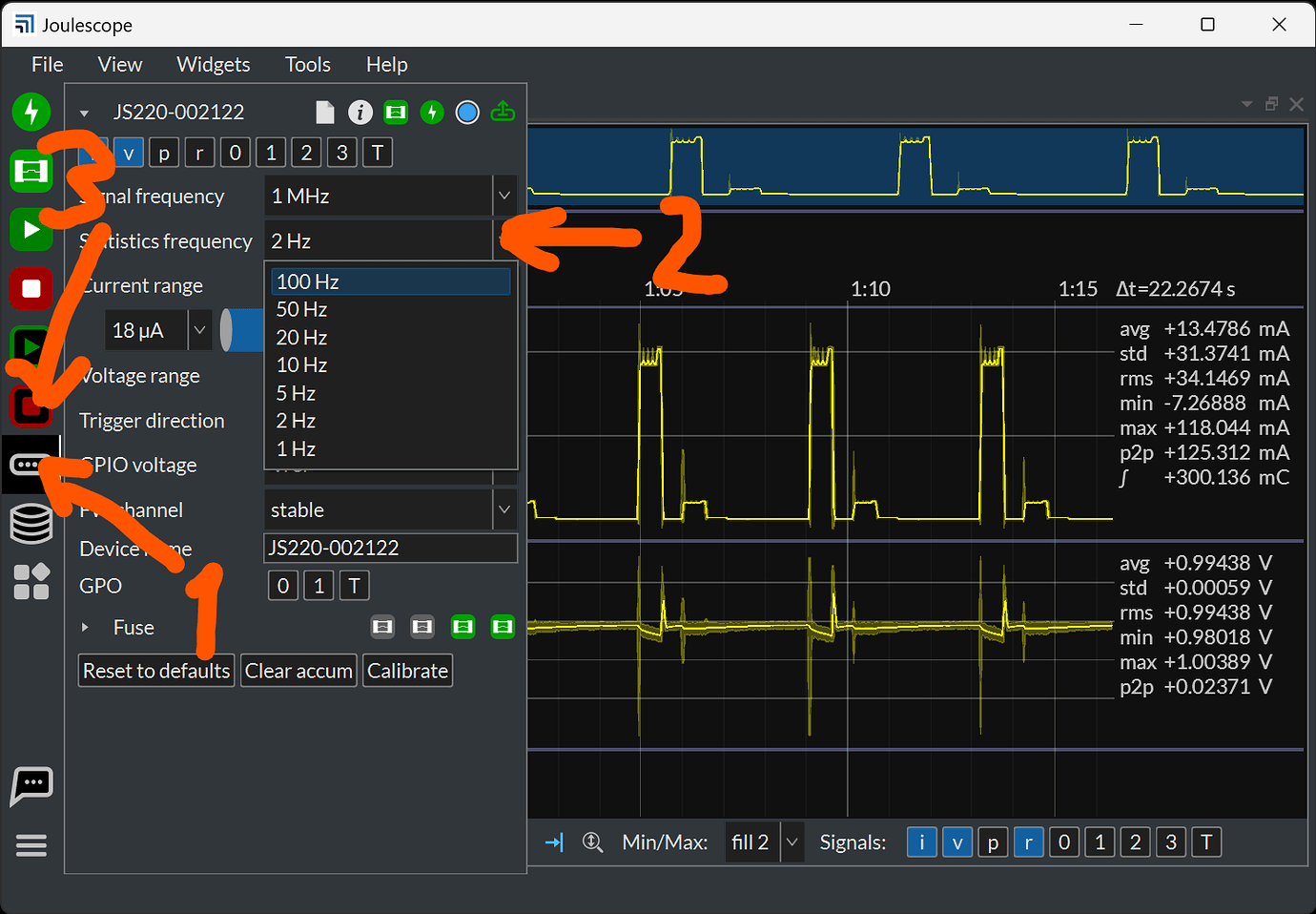Image resolution: width=1316 pixels, height=914 pixels.
Task: Click the current range slider handle
Action: coord(226,330)
